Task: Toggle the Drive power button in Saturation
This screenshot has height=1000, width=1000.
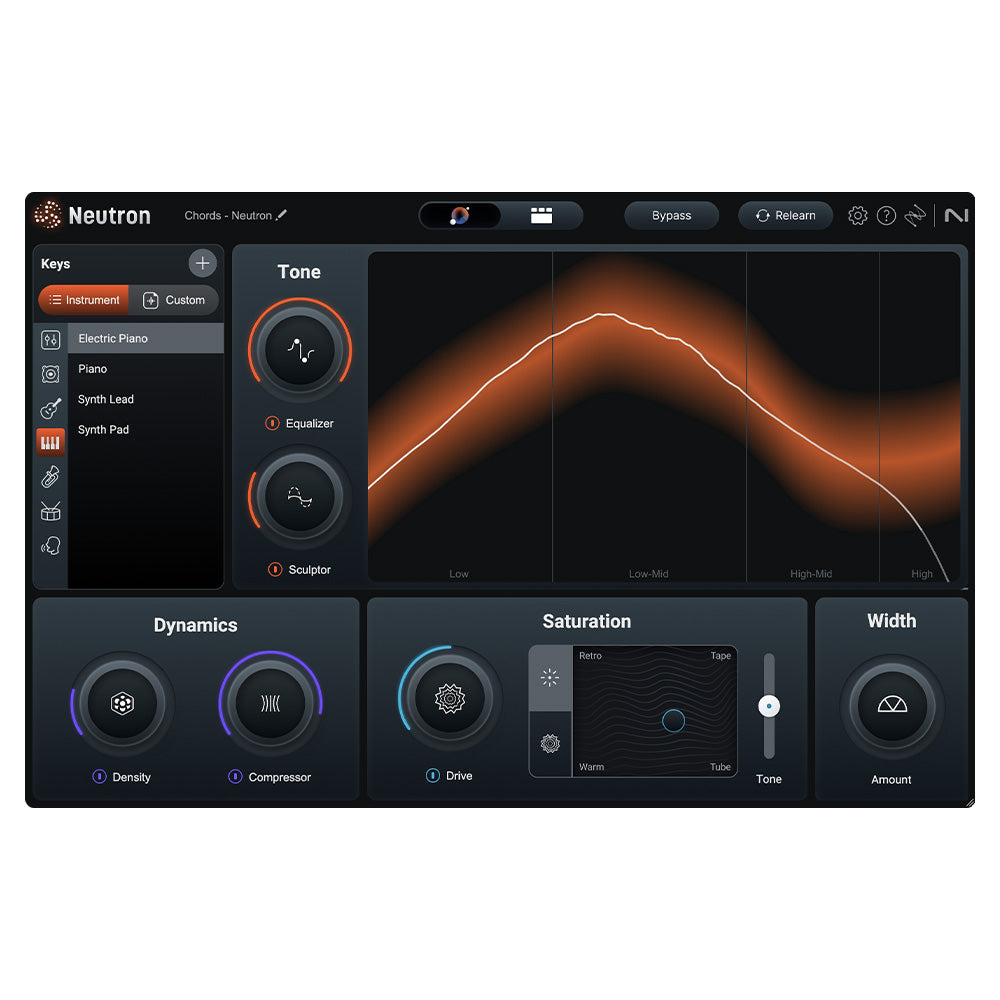Action: pos(432,775)
